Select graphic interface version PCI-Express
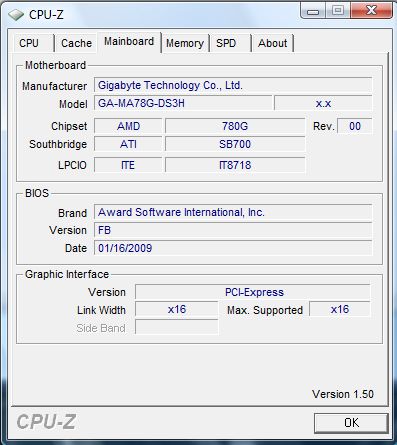Screen dimensions: 397x445 253,292
